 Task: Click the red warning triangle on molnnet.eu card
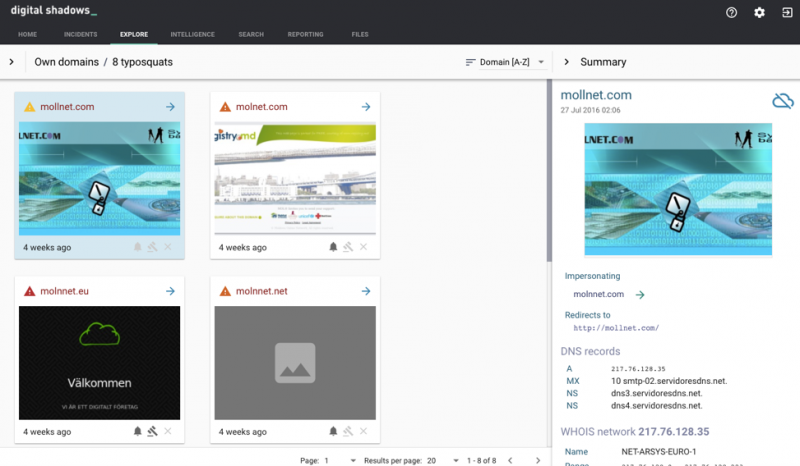[x=30, y=291]
